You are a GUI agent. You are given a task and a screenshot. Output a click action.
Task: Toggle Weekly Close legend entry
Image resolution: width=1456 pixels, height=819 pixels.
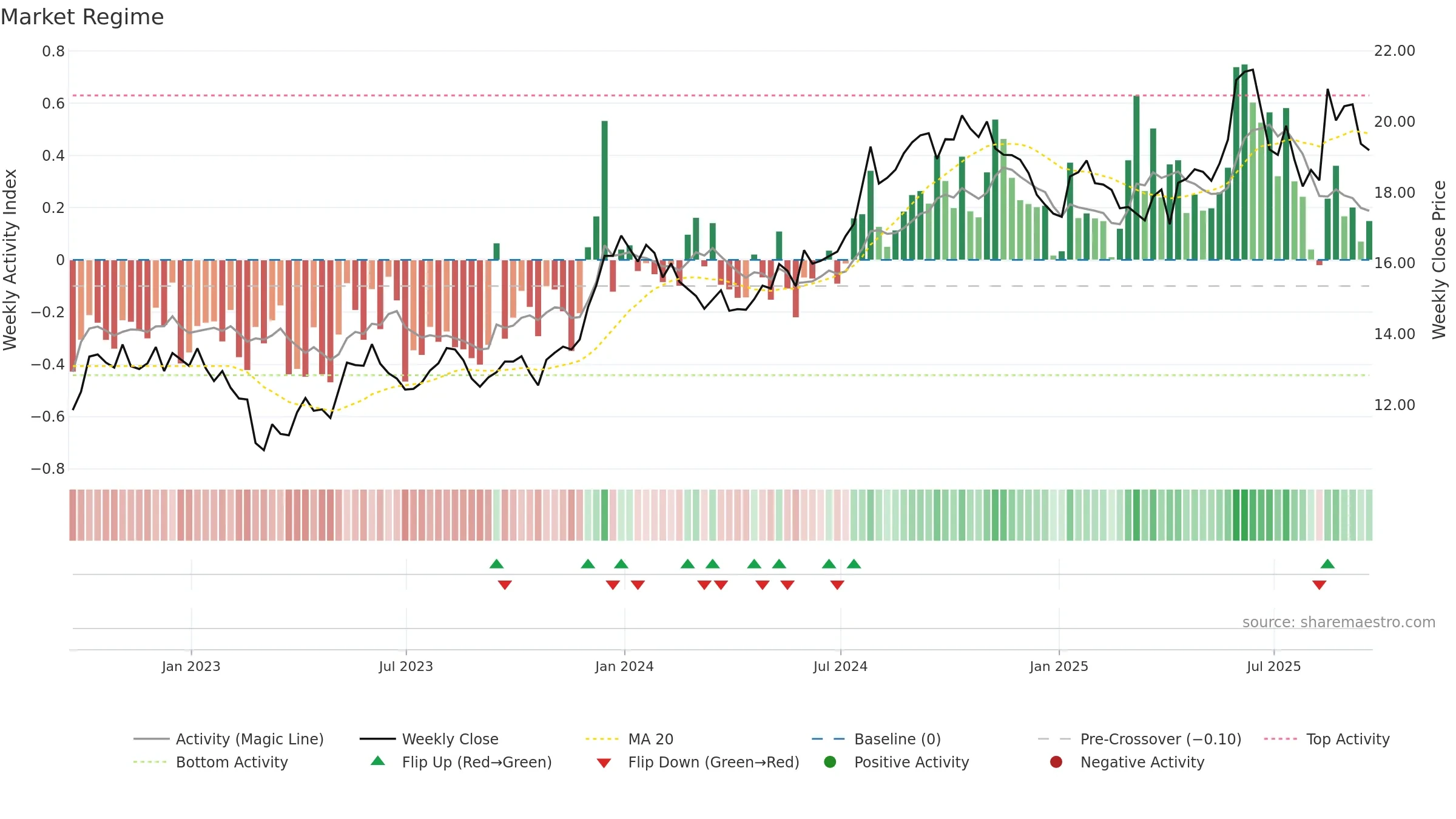[x=429, y=739]
